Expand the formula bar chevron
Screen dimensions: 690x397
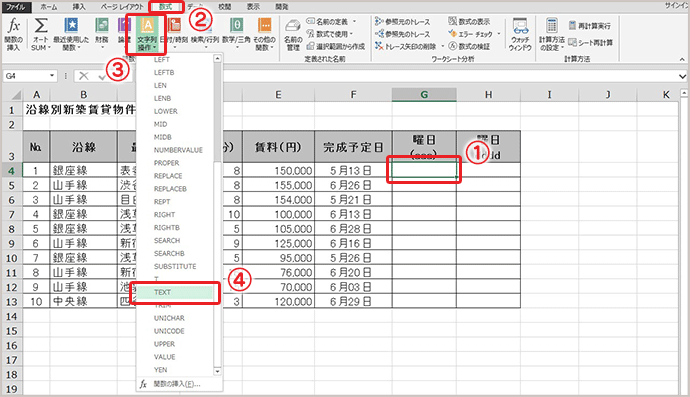(682, 76)
